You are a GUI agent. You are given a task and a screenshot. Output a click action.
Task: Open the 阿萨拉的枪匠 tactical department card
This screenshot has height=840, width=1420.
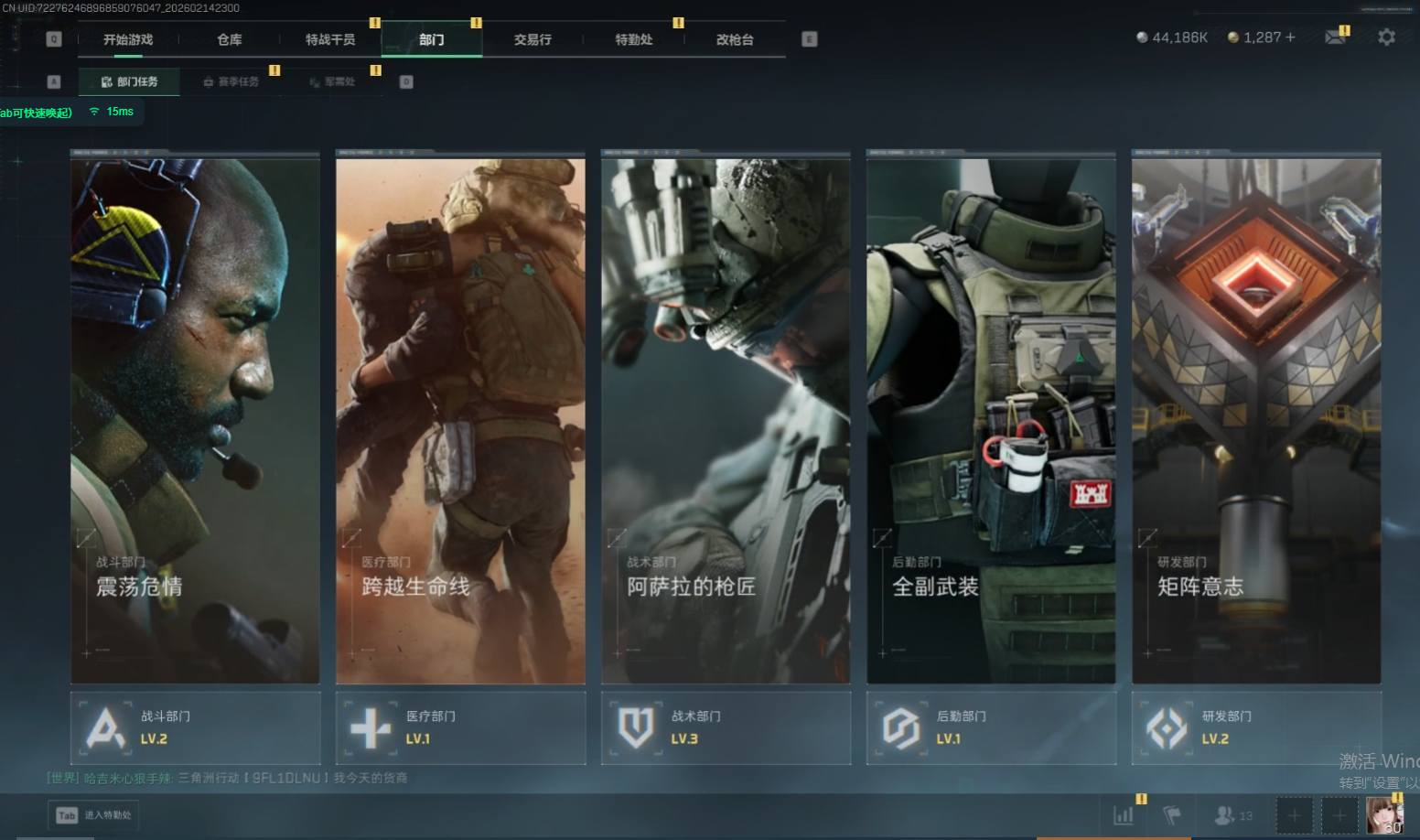pos(726,421)
